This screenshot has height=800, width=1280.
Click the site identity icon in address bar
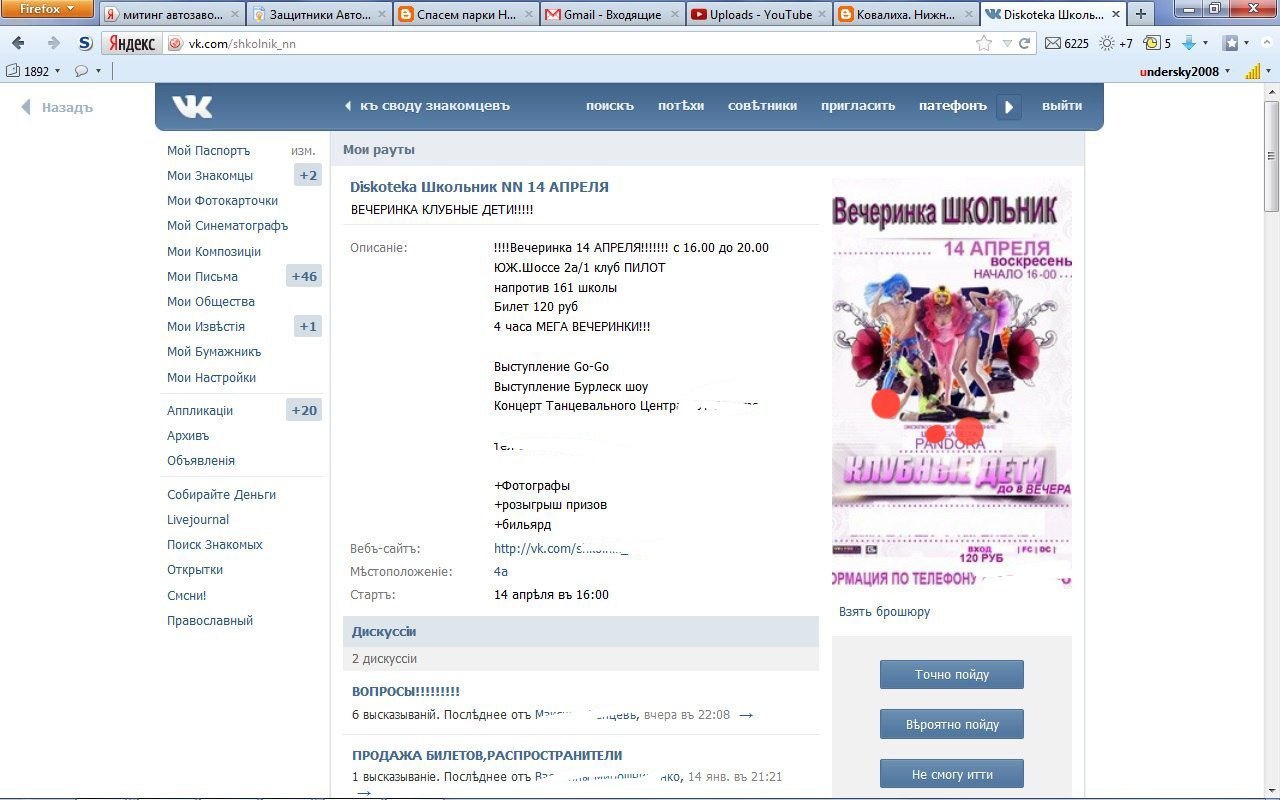175,44
